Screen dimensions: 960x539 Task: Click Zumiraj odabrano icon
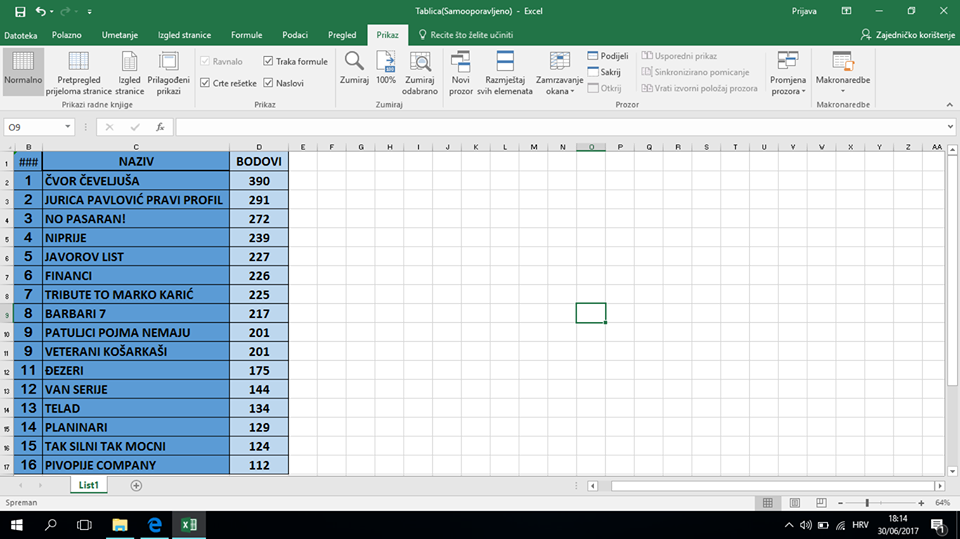(x=420, y=62)
